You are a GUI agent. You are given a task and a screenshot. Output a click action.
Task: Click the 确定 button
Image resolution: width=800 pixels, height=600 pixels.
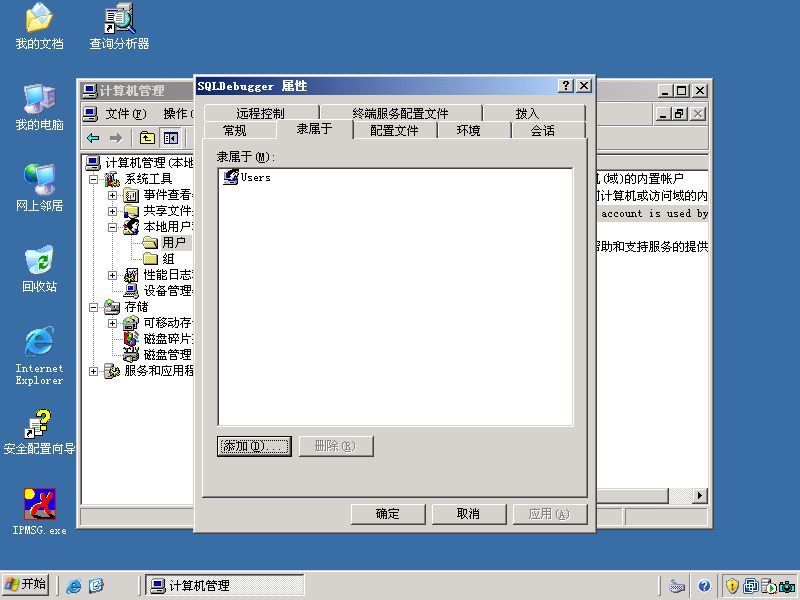[x=388, y=514]
